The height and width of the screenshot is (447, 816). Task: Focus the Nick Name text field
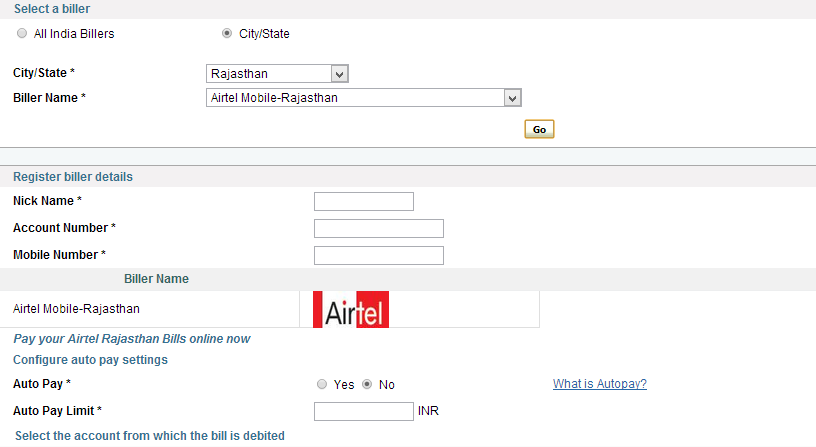(x=363, y=202)
